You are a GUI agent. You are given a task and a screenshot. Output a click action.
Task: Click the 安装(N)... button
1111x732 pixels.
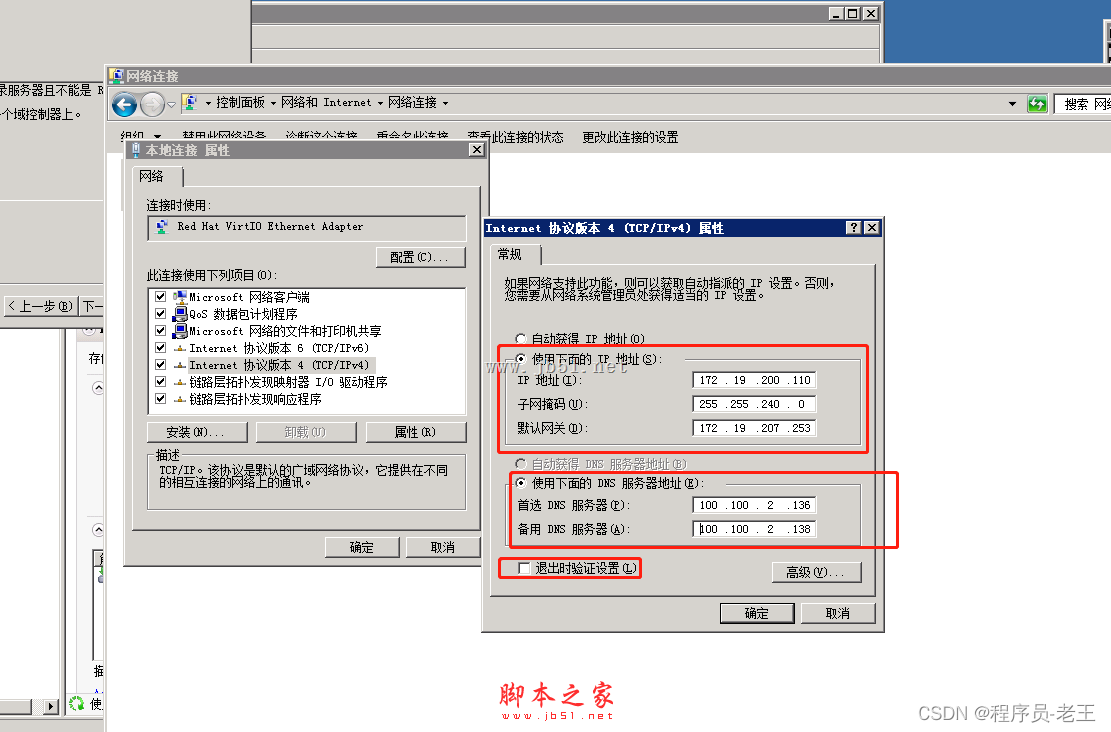pos(197,432)
